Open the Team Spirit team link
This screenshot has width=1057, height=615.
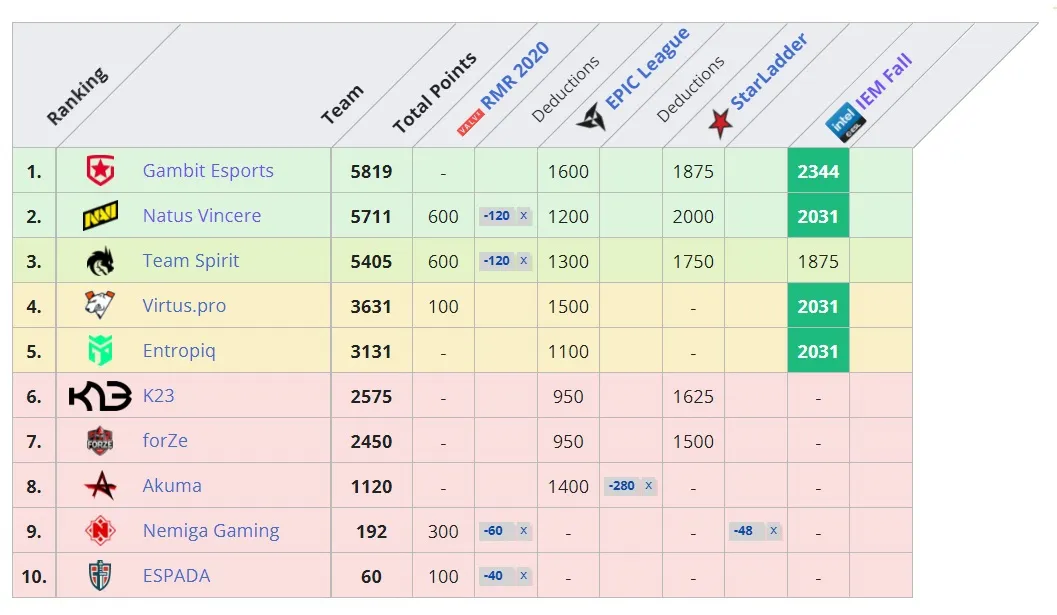[x=191, y=261]
